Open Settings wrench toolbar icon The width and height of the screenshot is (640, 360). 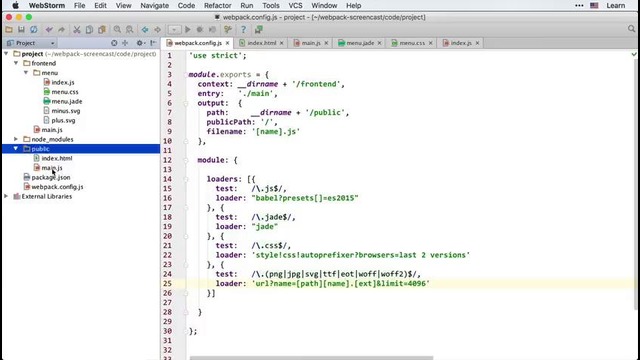[x=228, y=29]
